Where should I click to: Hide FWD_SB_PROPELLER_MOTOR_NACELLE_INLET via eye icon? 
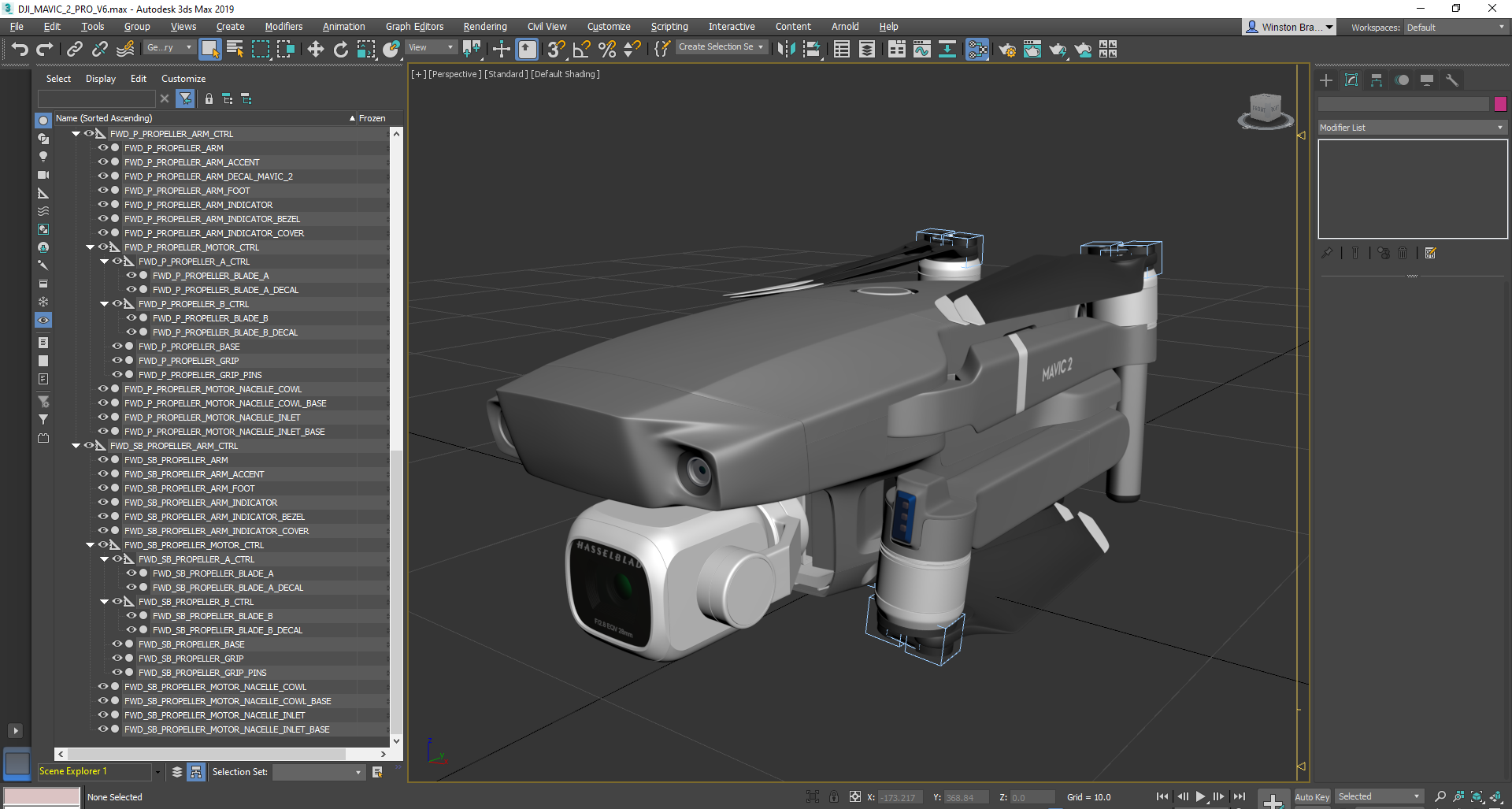click(102, 715)
